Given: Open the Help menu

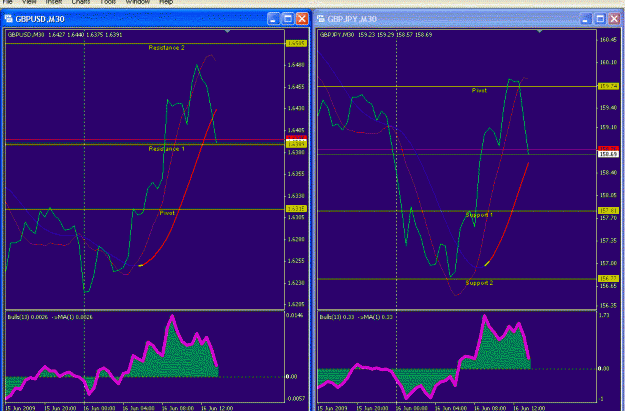Looking at the screenshot, I should (x=166, y=2).
